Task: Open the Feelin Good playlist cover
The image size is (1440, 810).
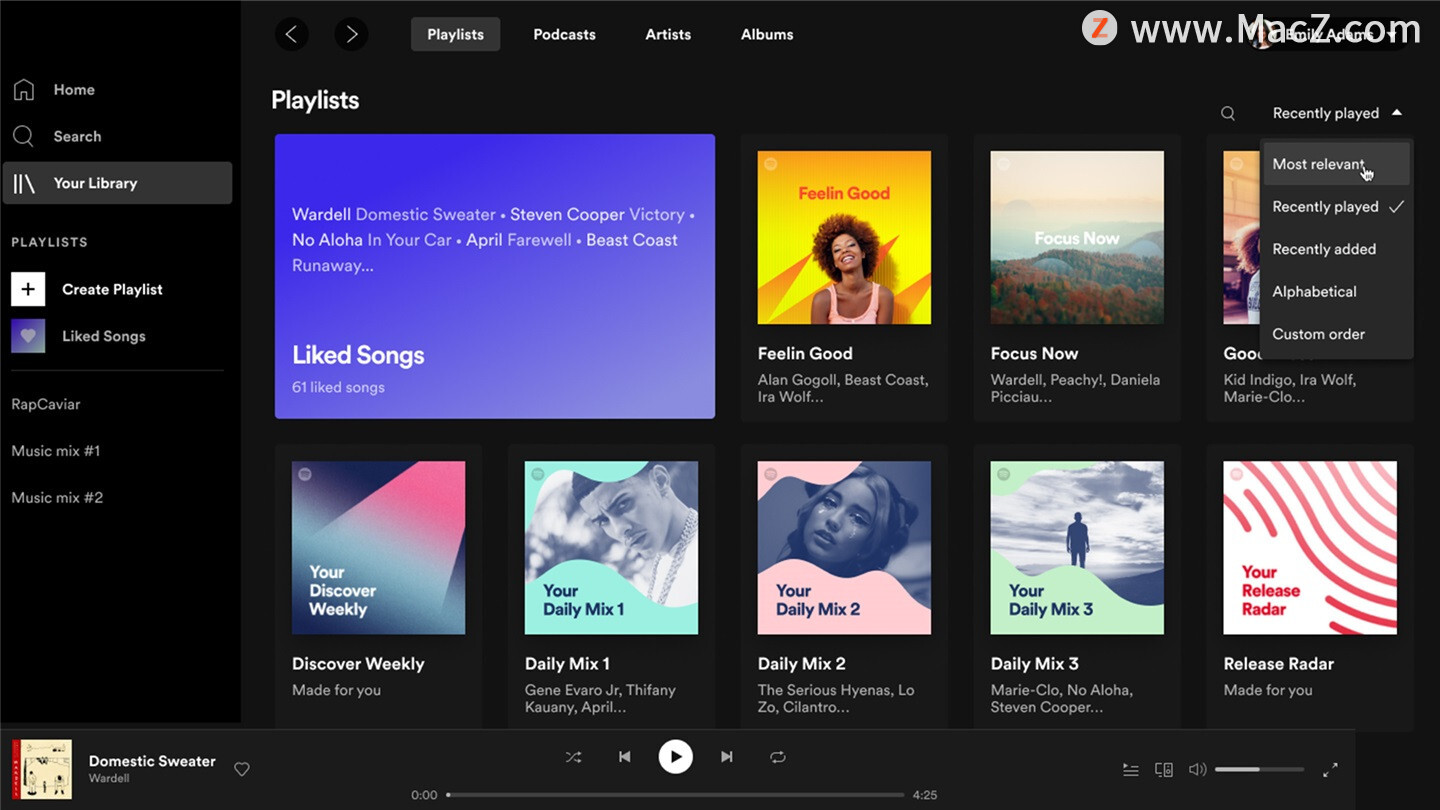Action: click(x=844, y=238)
